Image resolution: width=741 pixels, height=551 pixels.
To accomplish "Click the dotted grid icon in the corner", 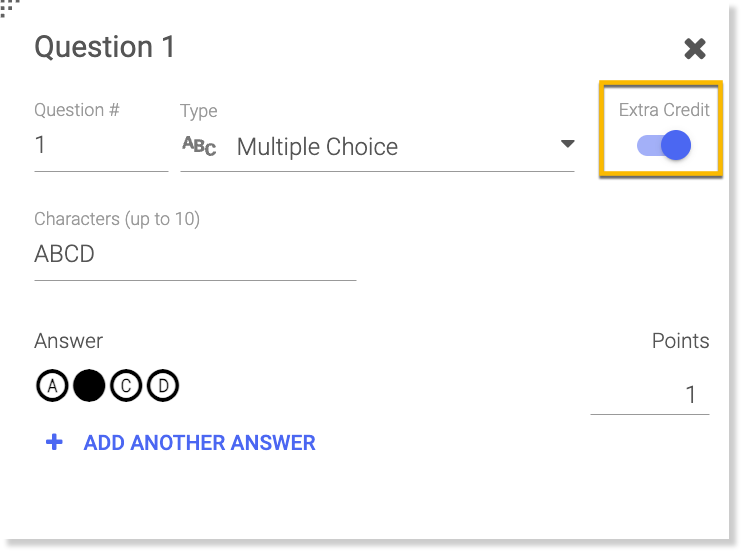I will tap(10, 9).
